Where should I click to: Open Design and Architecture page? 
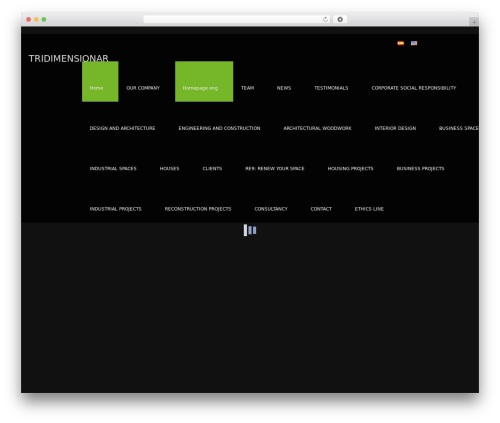click(122, 128)
